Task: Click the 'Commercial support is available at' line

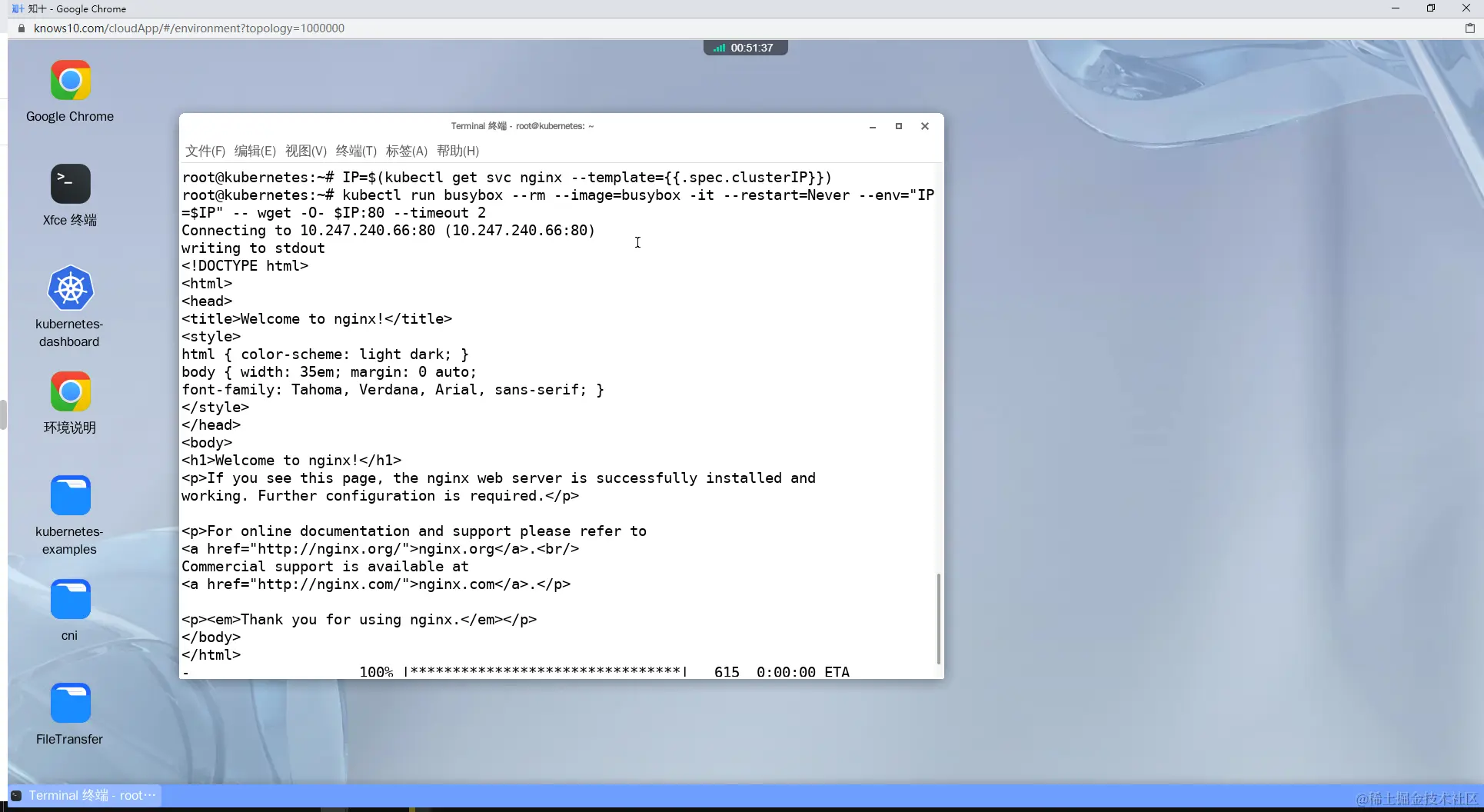Action: [325, 567]
